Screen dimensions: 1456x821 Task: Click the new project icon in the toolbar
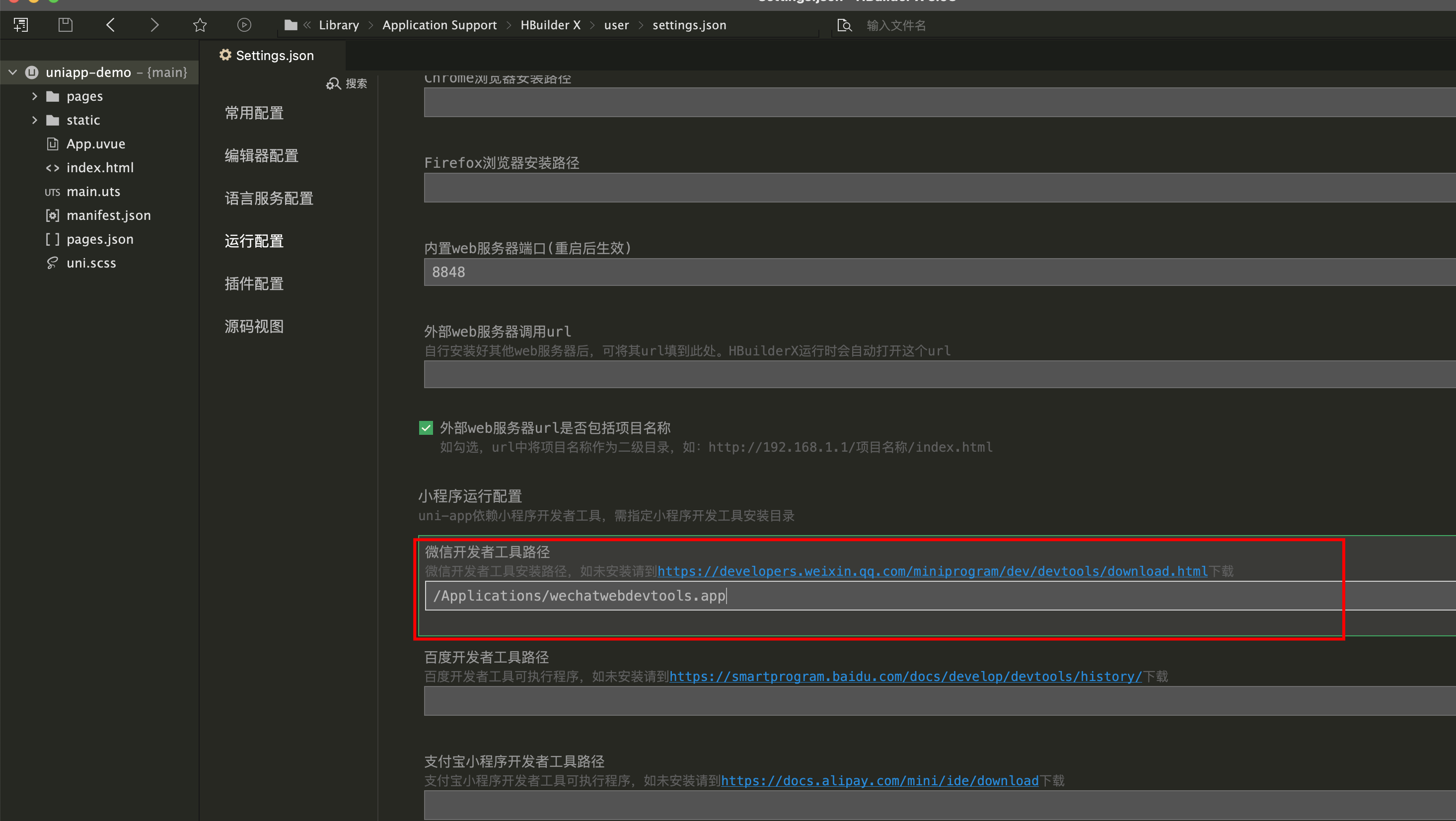click(21, 24)
